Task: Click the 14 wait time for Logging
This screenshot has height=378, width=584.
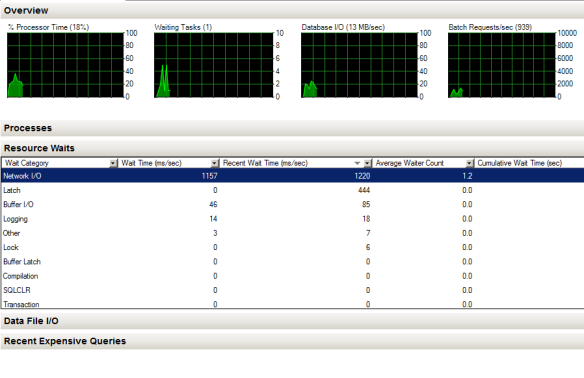Action: (x=213, y=219)
